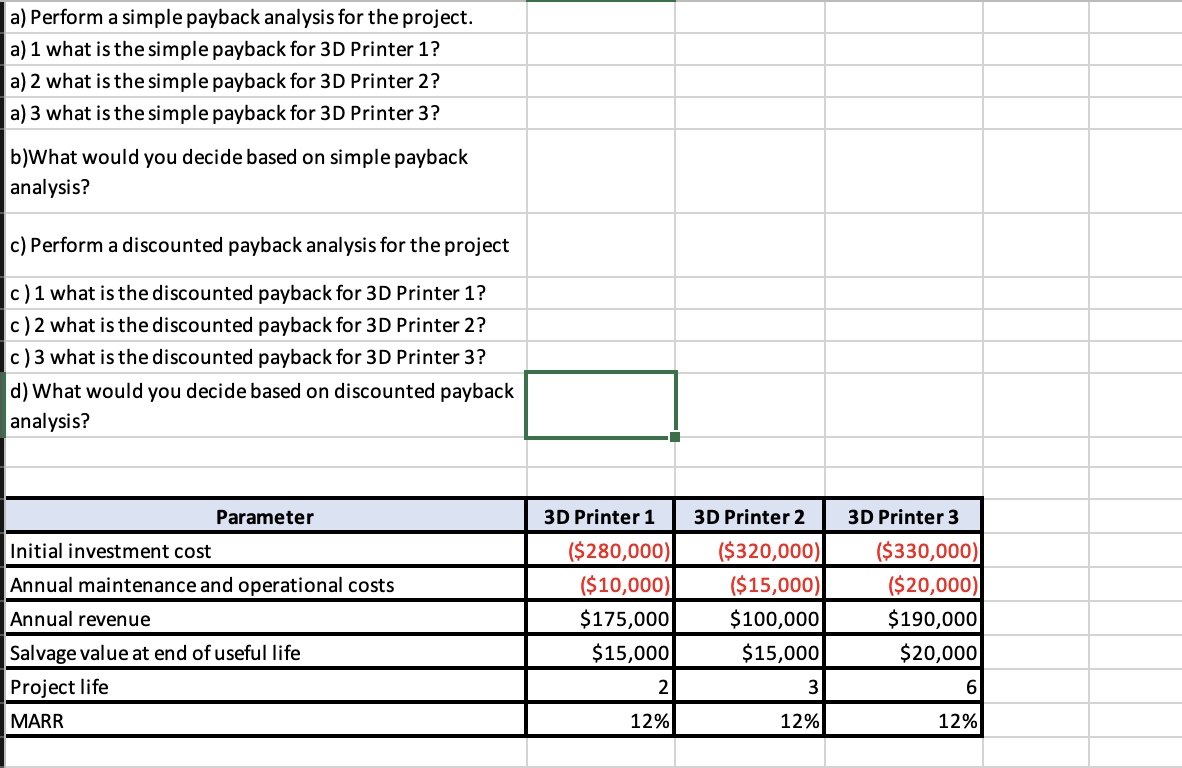Click the "3D Printer 1" column header cell
Viewport: 1182px width, 768px height.
click(599, 517)
